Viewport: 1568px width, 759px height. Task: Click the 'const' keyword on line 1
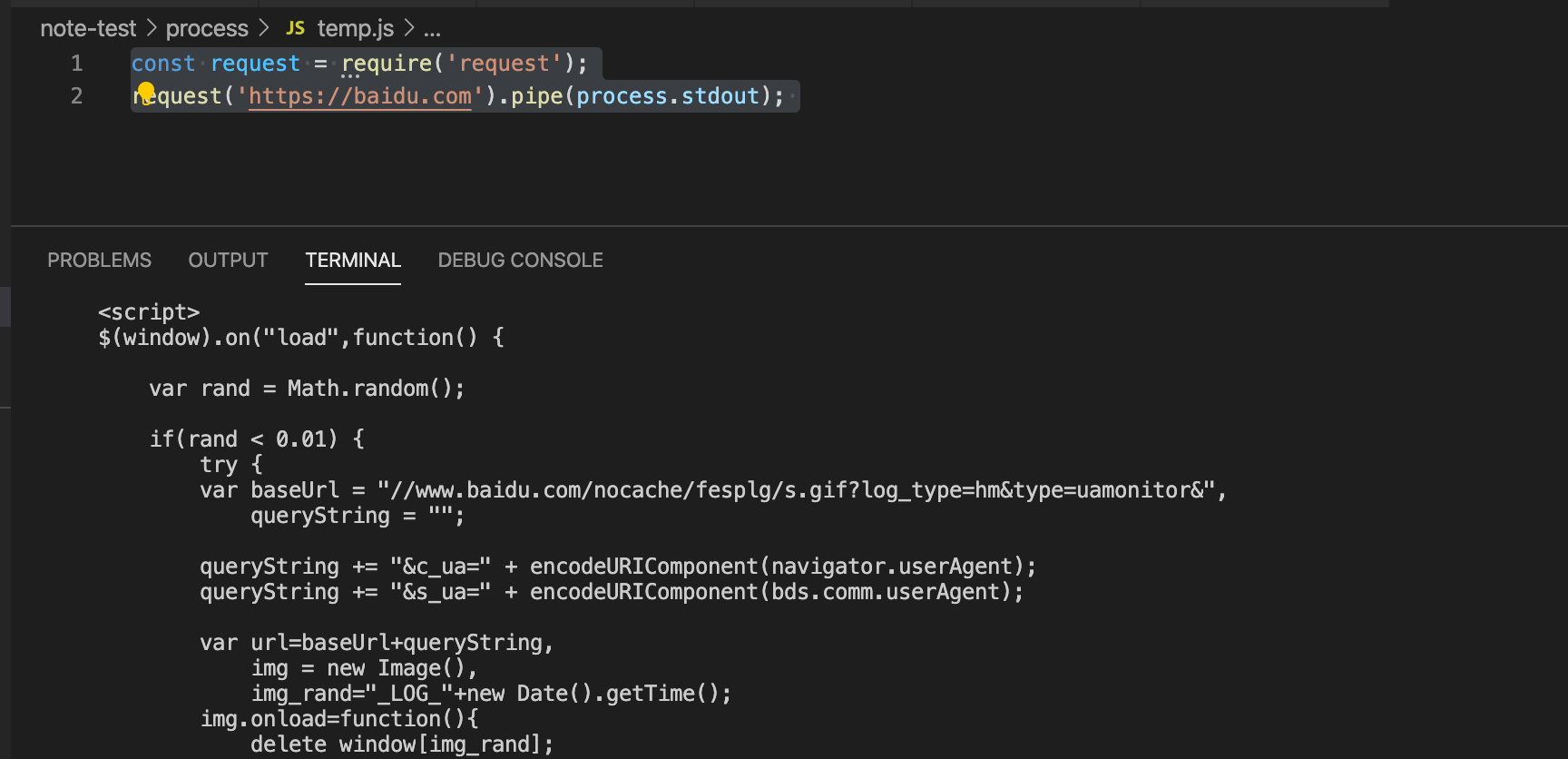pyautogui.click(x=163, y=64)
